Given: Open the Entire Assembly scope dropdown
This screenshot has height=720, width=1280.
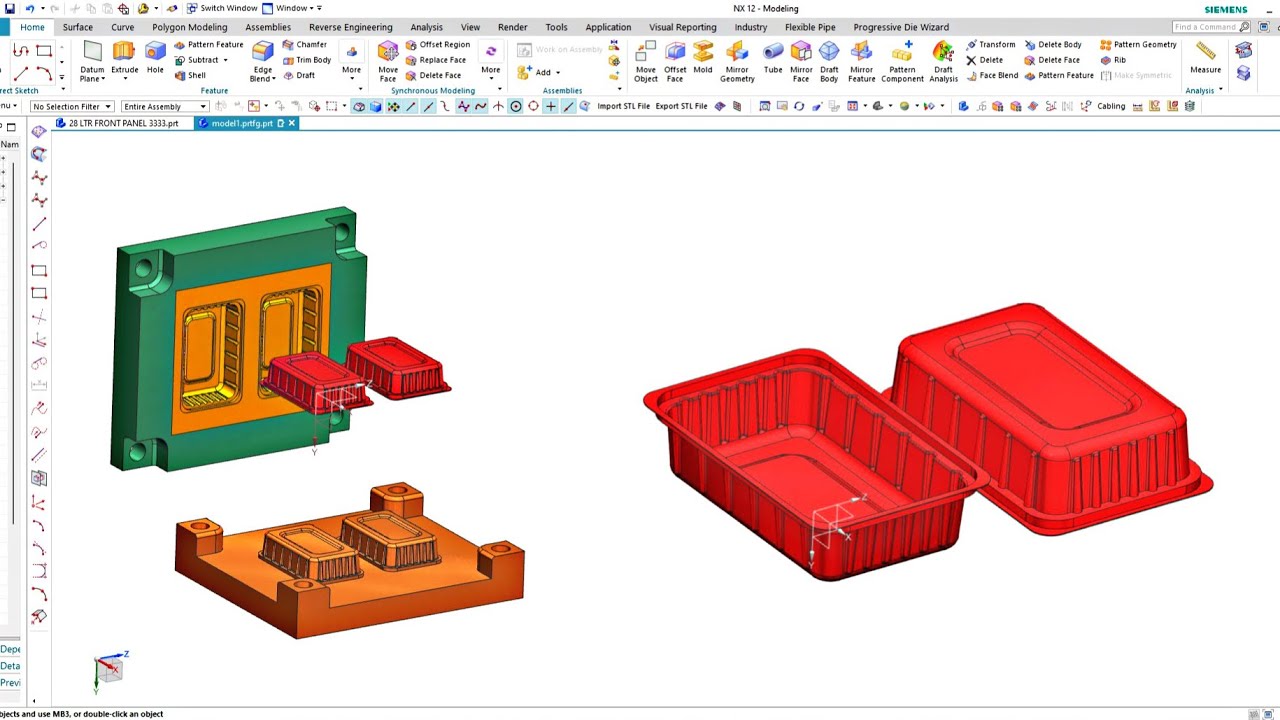Looking at the screenshot, I should (165, 106).
